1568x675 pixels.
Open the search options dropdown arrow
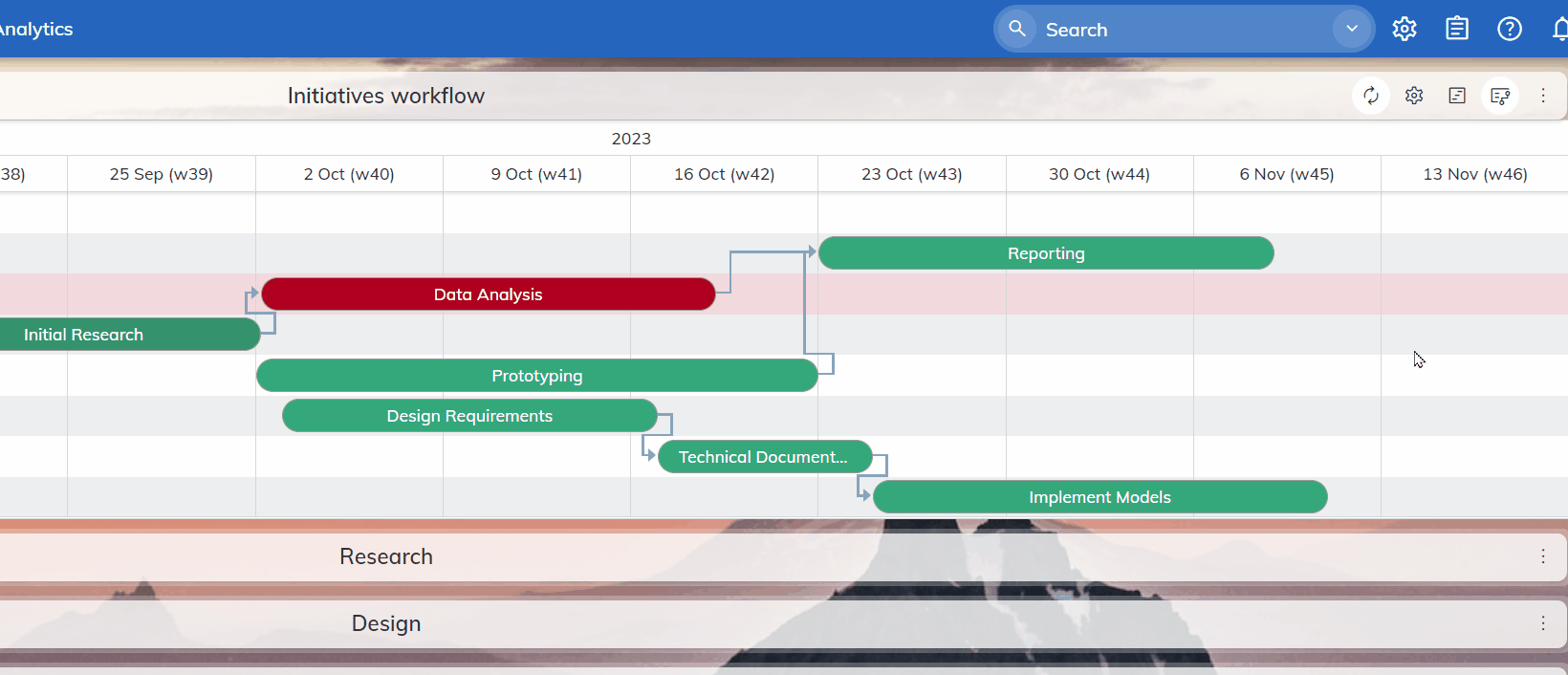pos(1352,29)
